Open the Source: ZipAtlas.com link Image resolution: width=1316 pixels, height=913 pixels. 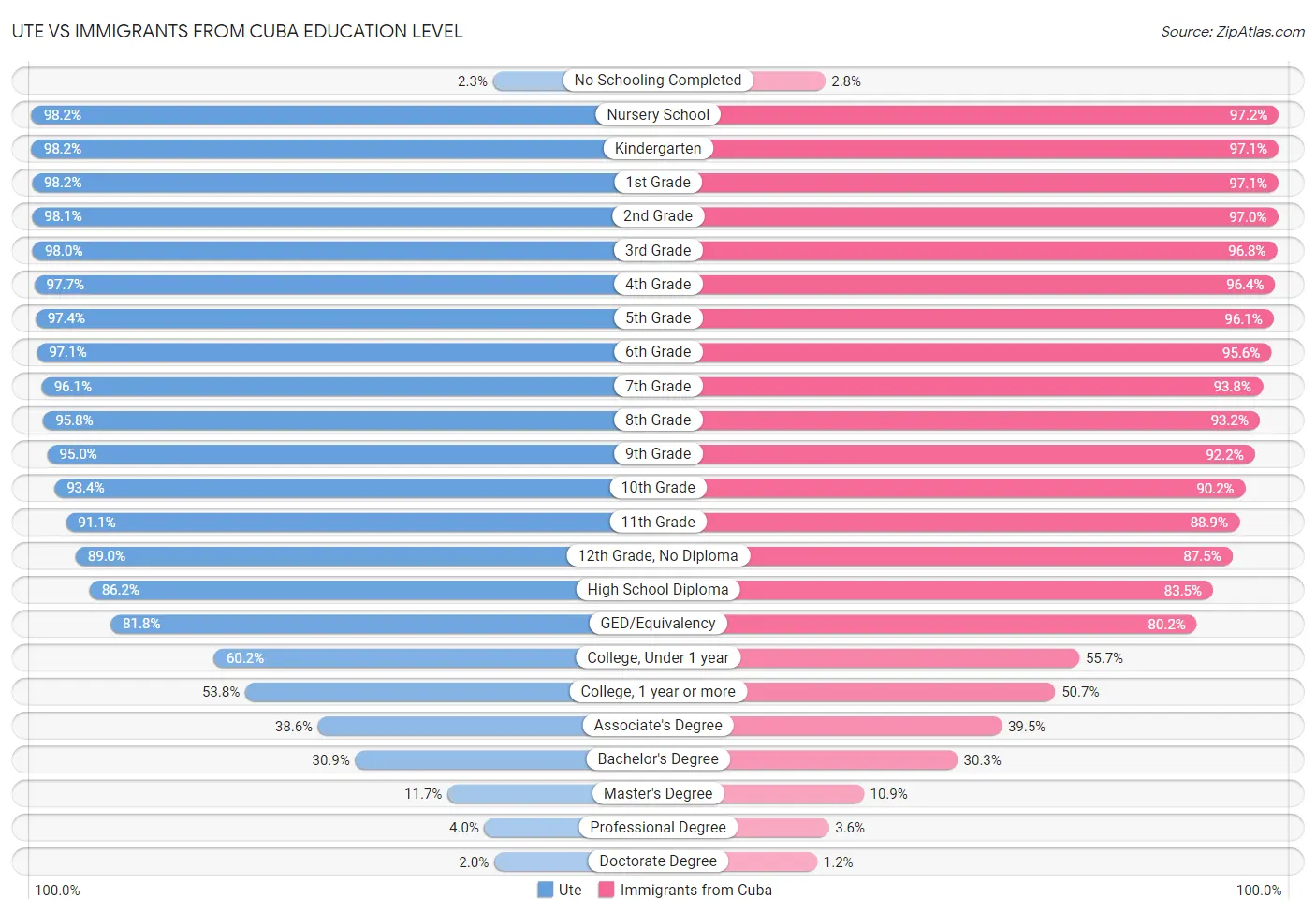click(x=1233, y=32)
